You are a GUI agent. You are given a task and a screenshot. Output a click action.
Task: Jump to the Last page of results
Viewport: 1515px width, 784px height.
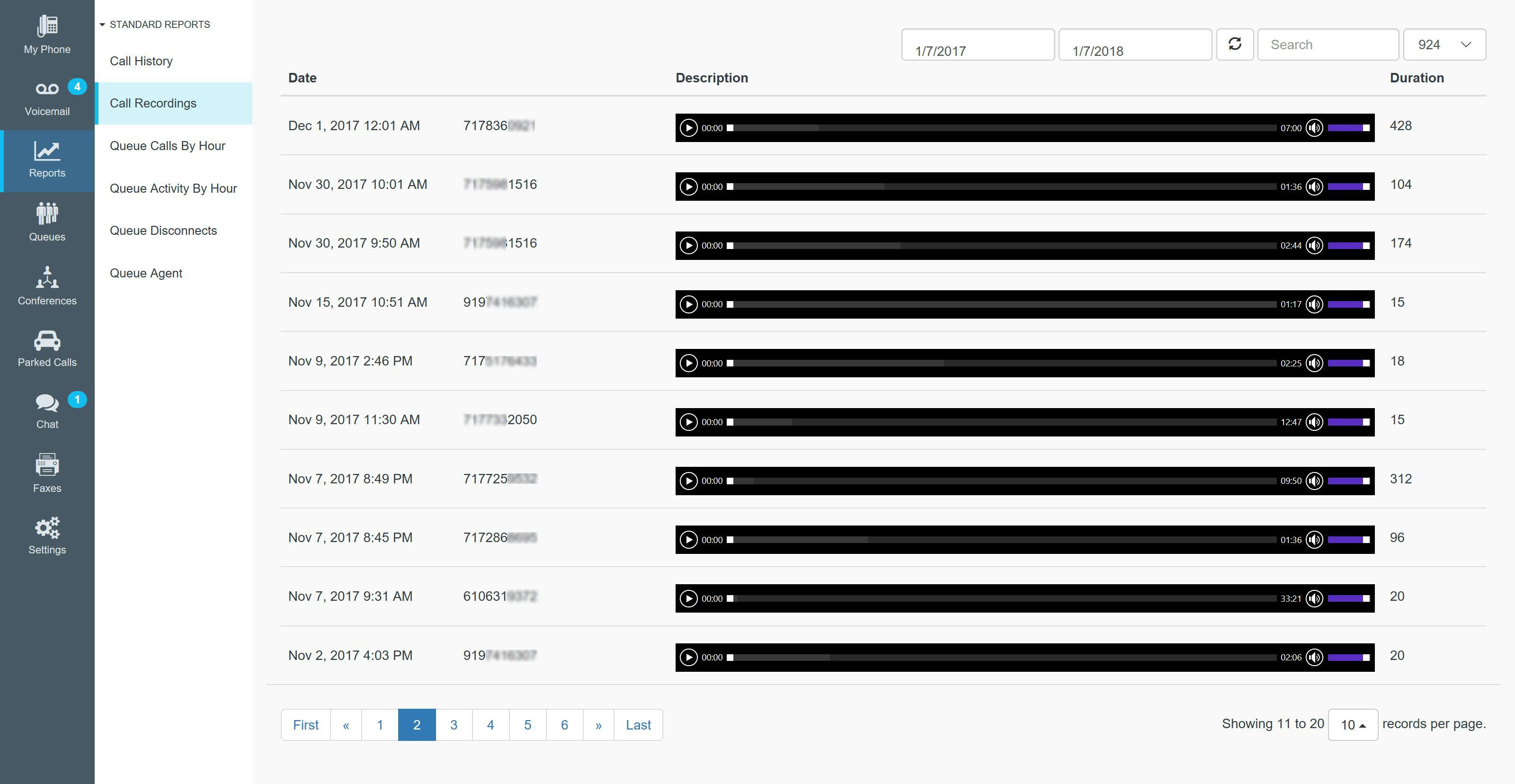[x=638, y=725]
